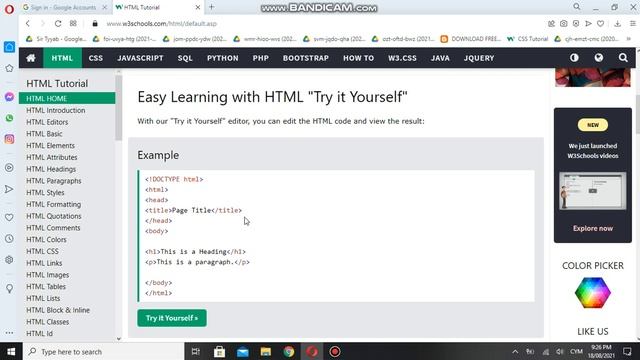Open Instagram in the Opera sidebar
The image size is (640, 360).
coord(9,139)
